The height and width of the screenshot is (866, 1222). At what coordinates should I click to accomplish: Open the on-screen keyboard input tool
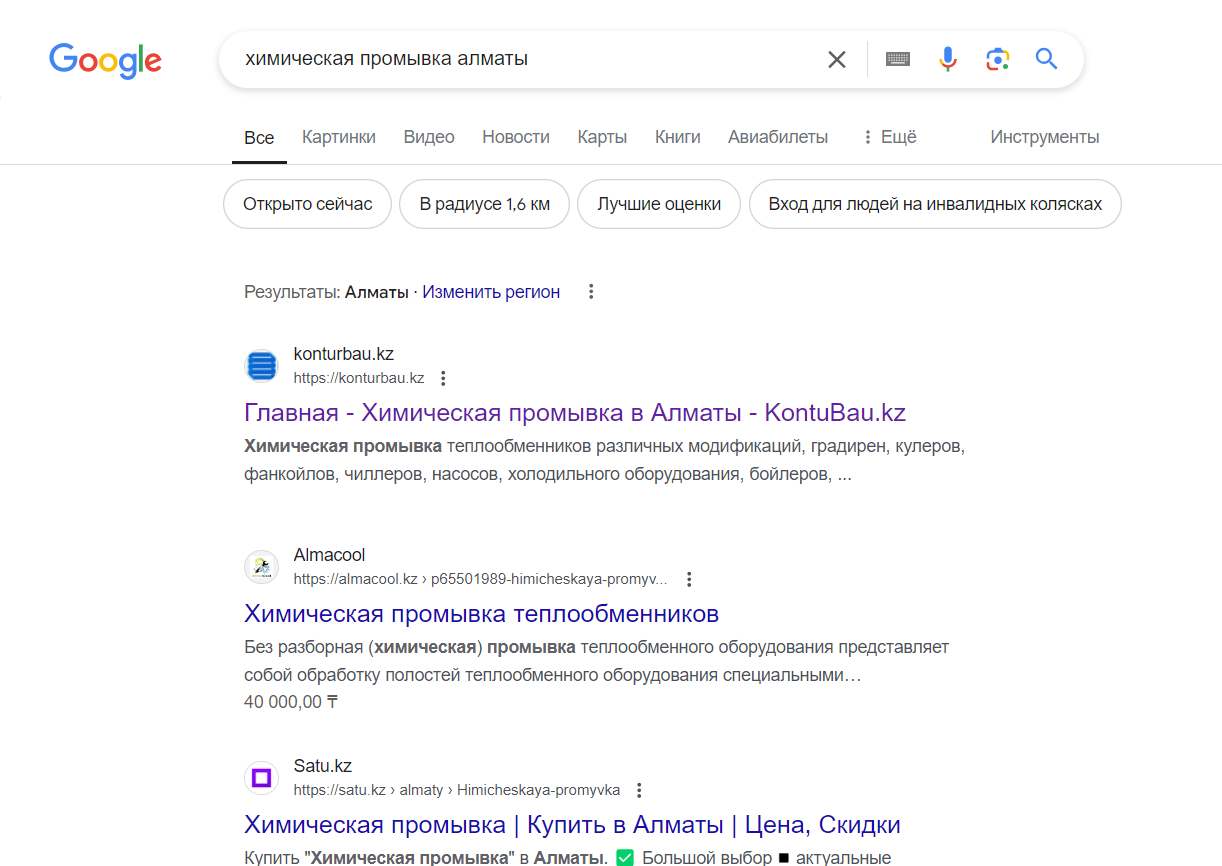coord(898,59)
